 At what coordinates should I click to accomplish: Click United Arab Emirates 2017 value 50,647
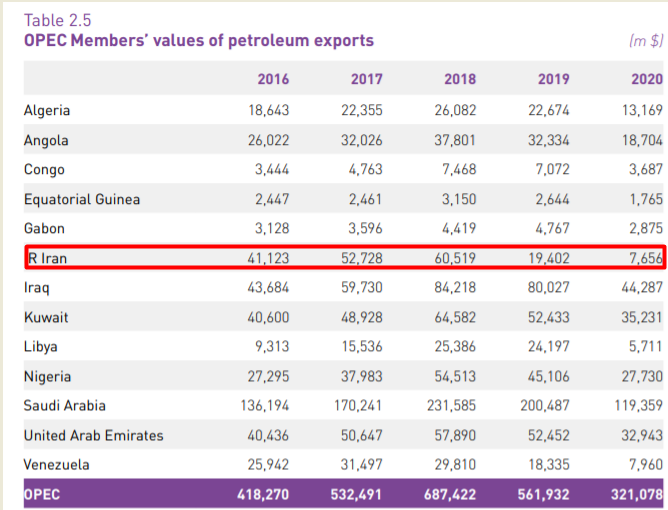362,435
